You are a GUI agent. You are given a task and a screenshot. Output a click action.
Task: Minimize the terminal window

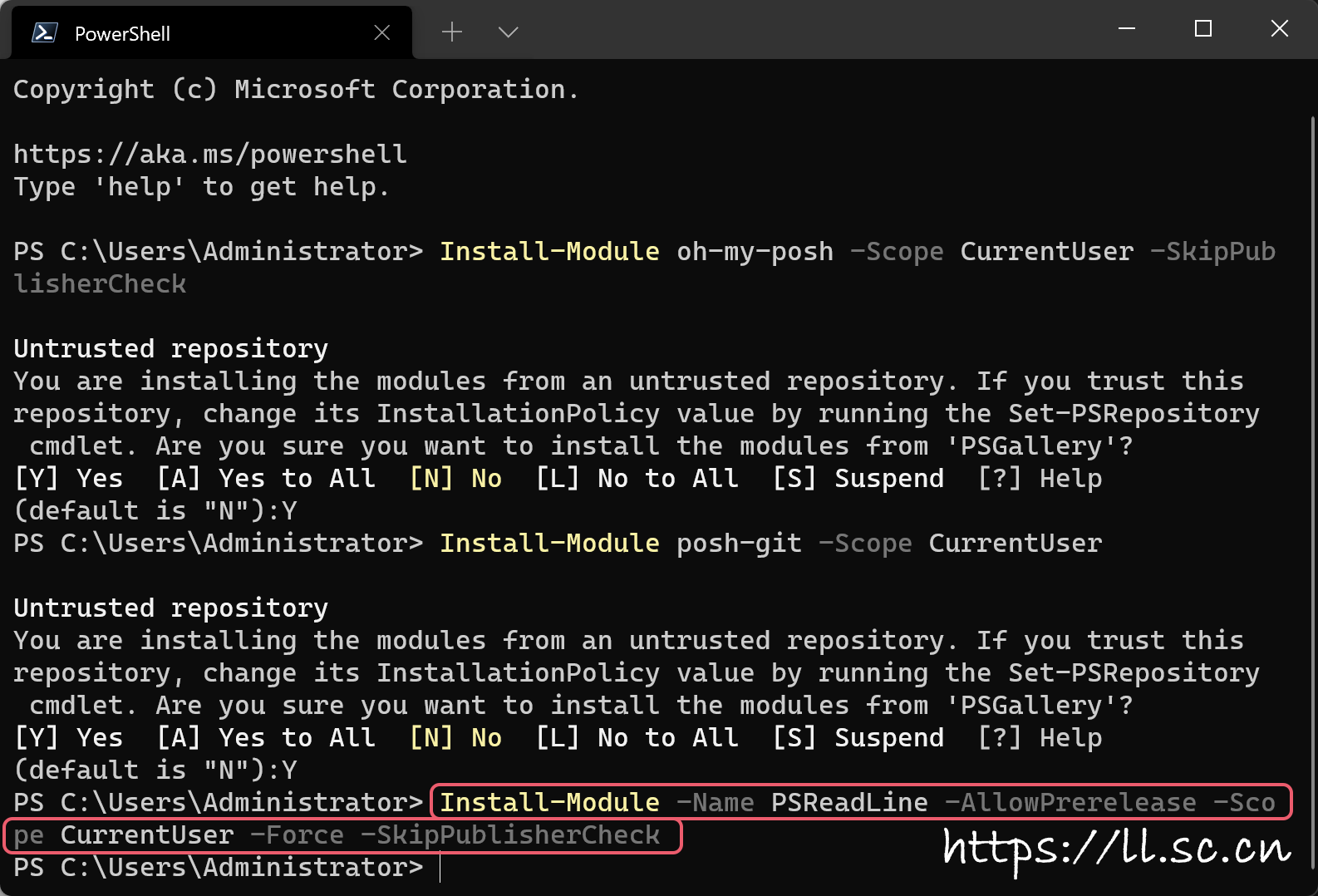[x=1127, y=29]
